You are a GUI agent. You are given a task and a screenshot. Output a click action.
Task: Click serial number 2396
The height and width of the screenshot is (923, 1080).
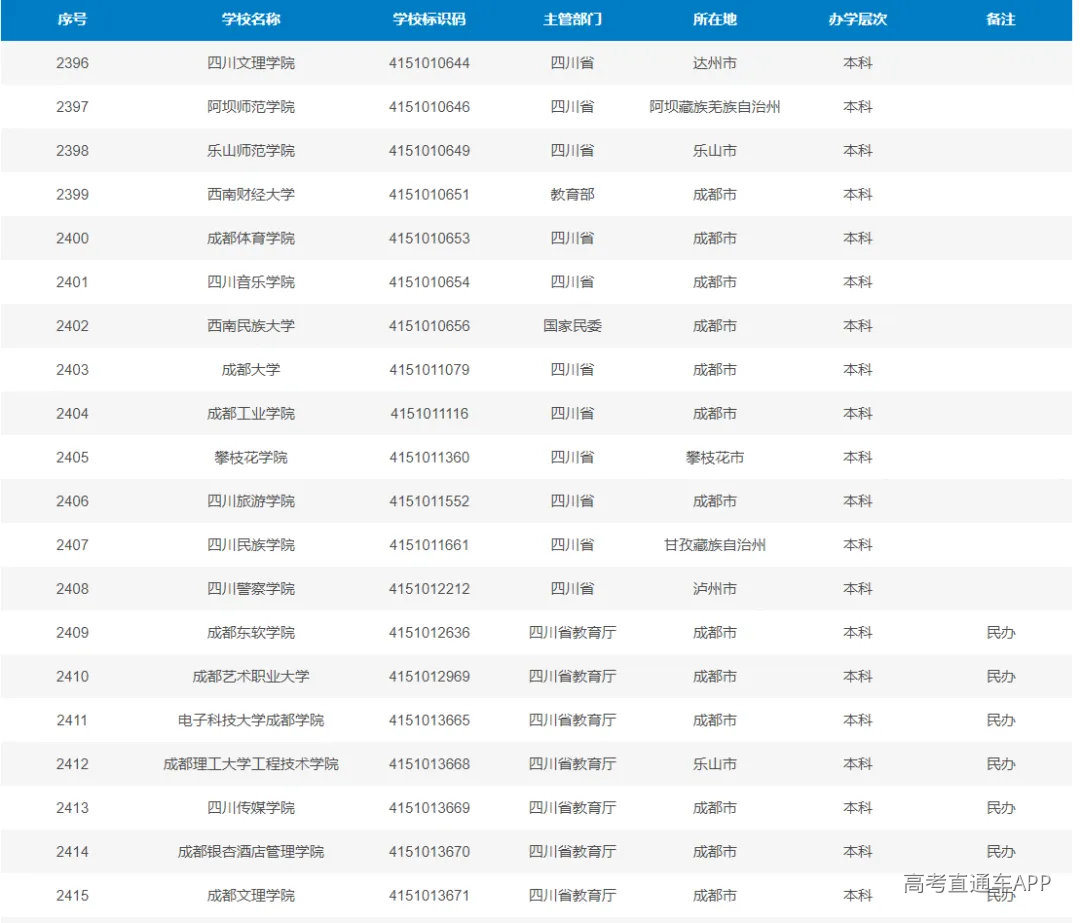pos(72,63)
